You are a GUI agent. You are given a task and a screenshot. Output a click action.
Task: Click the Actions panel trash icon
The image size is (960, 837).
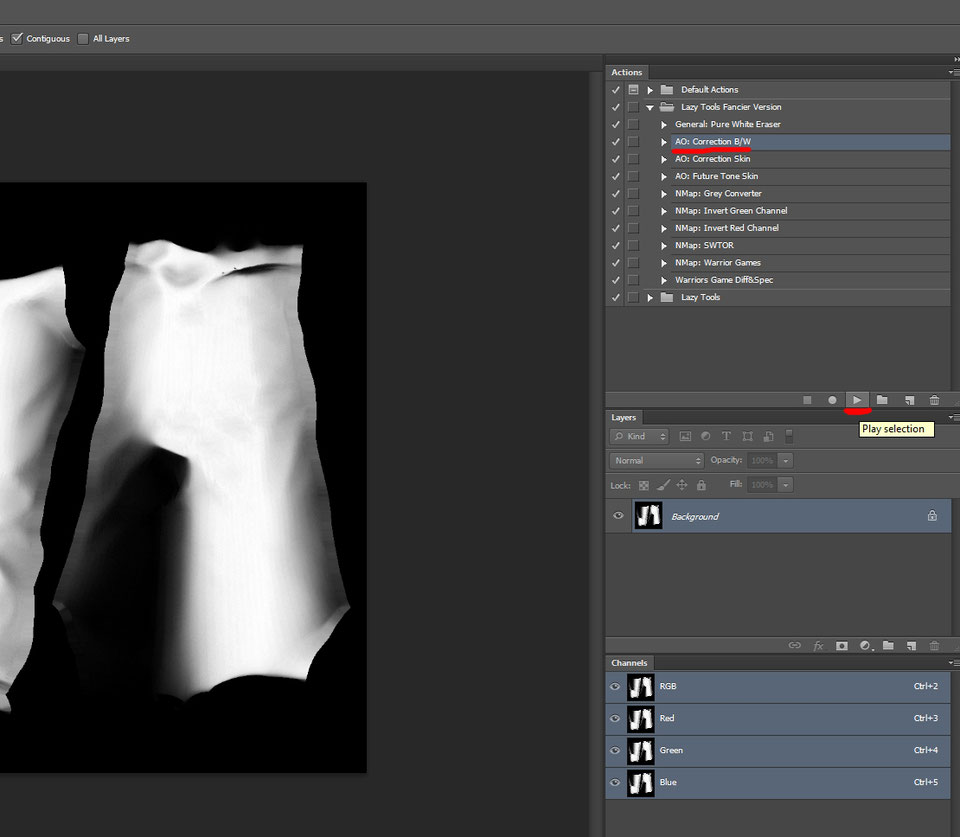(934, 400)
